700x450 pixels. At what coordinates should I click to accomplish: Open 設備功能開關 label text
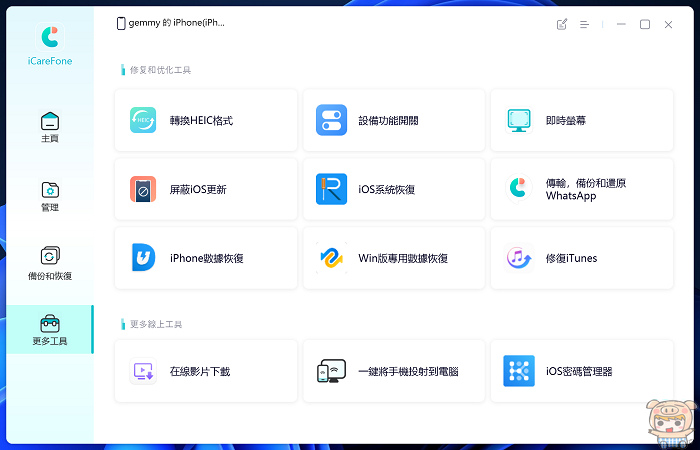(x=388, y=121)
